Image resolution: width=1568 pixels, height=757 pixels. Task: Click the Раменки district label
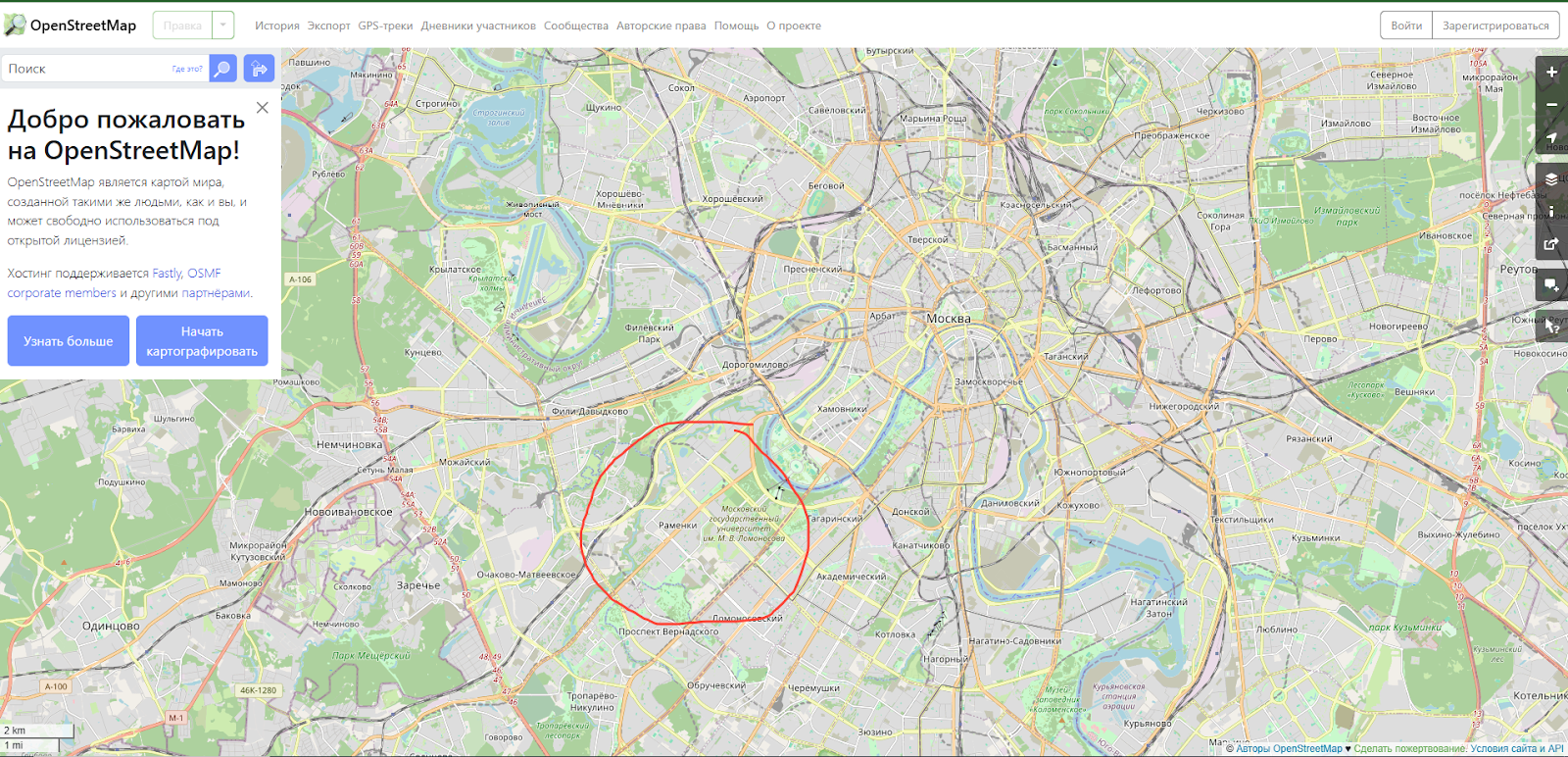pyautogui.click(x=678, y=526)
